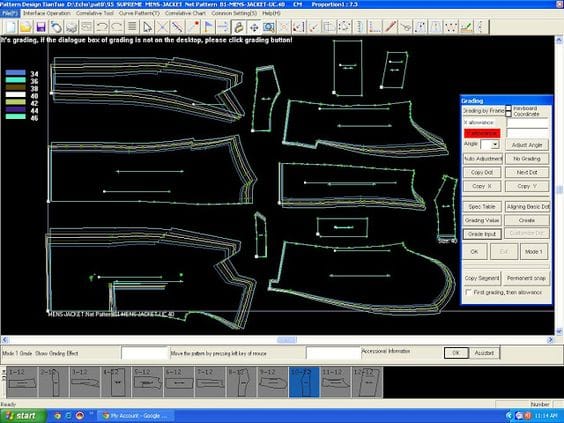Open the Spec Table button
Image resolution: width=564 pixels, height=423 pixels.
click(482, 206)
